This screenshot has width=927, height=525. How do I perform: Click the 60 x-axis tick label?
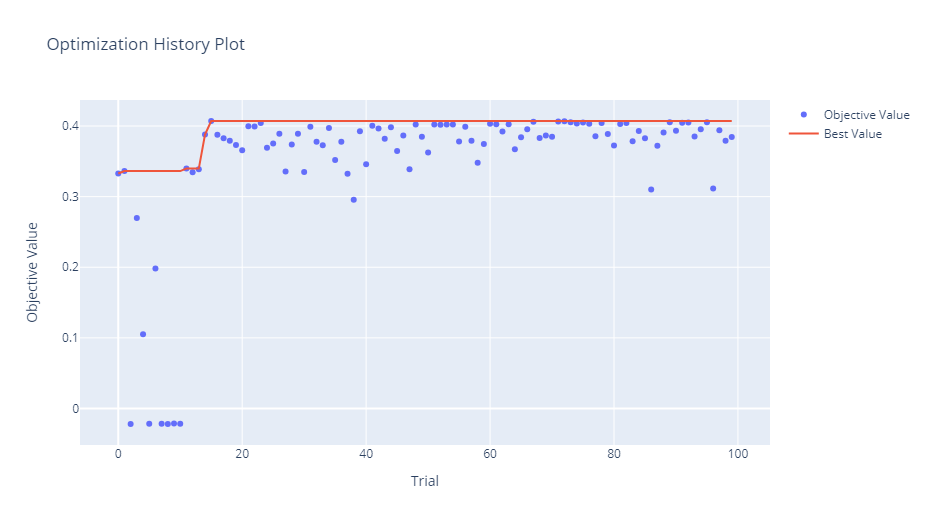pyautogui.click(x=490, y=456)
